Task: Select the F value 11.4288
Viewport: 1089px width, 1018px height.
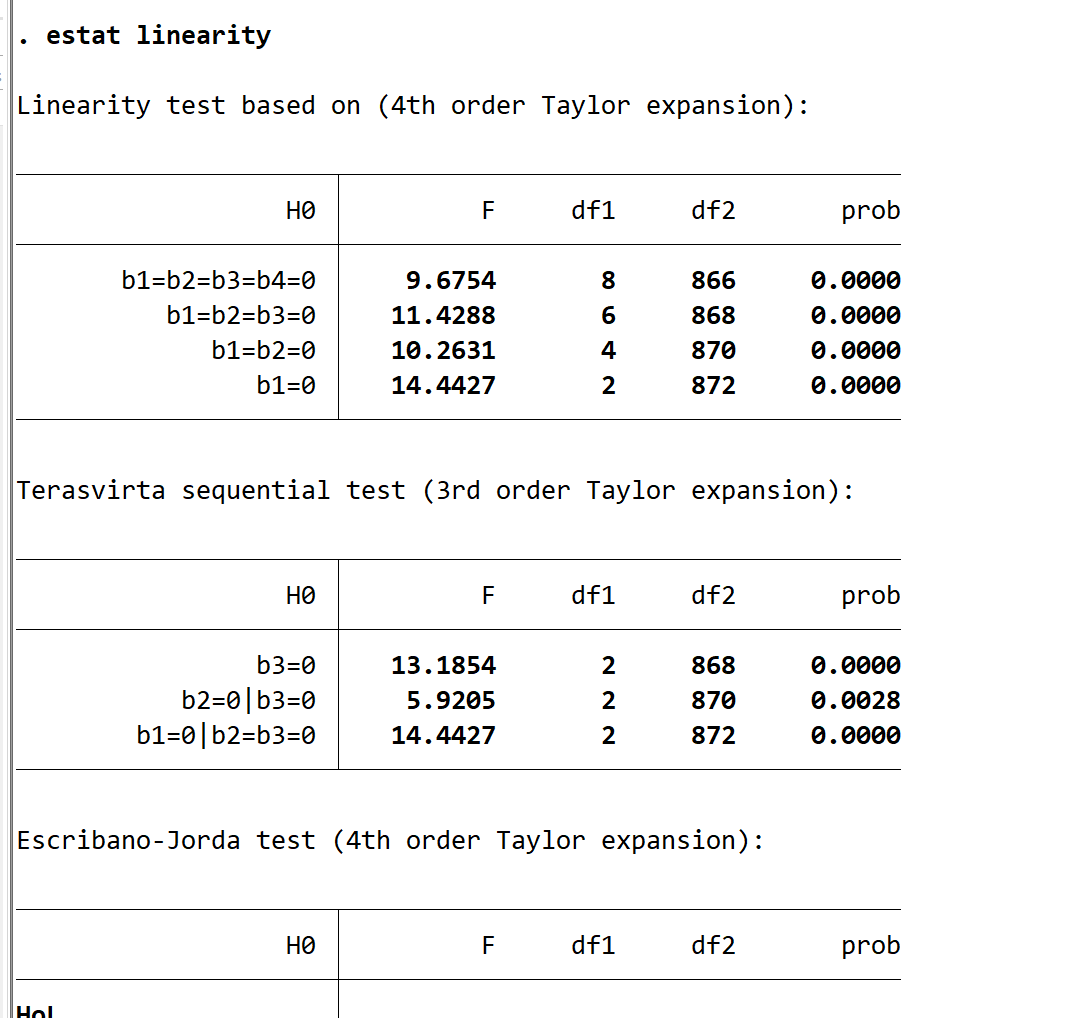Action: tap(443, 316)
